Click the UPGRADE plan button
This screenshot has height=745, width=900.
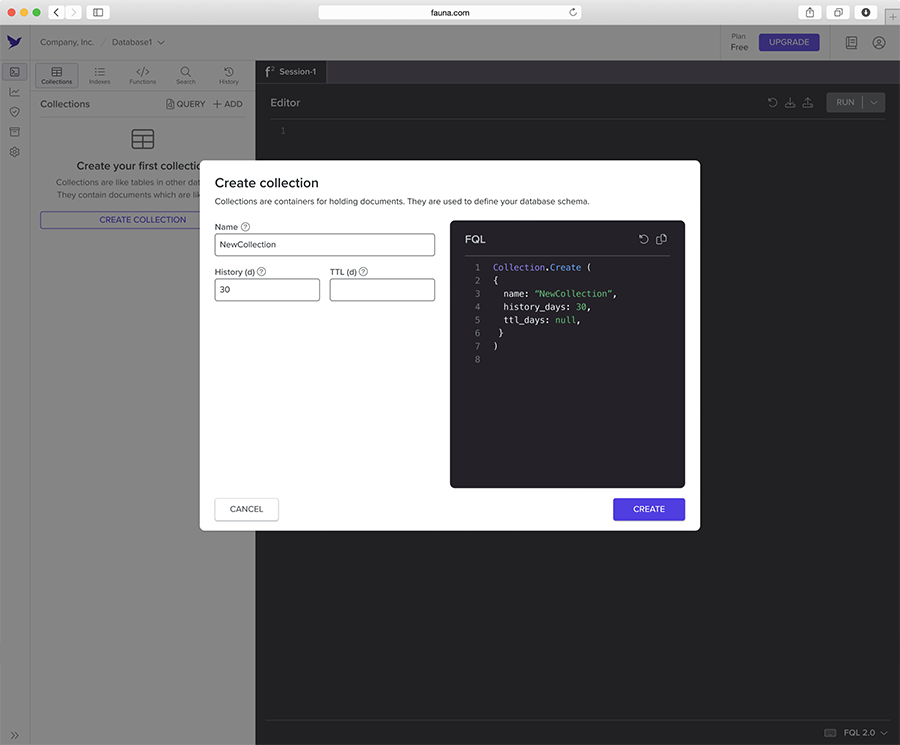[789, 43]
